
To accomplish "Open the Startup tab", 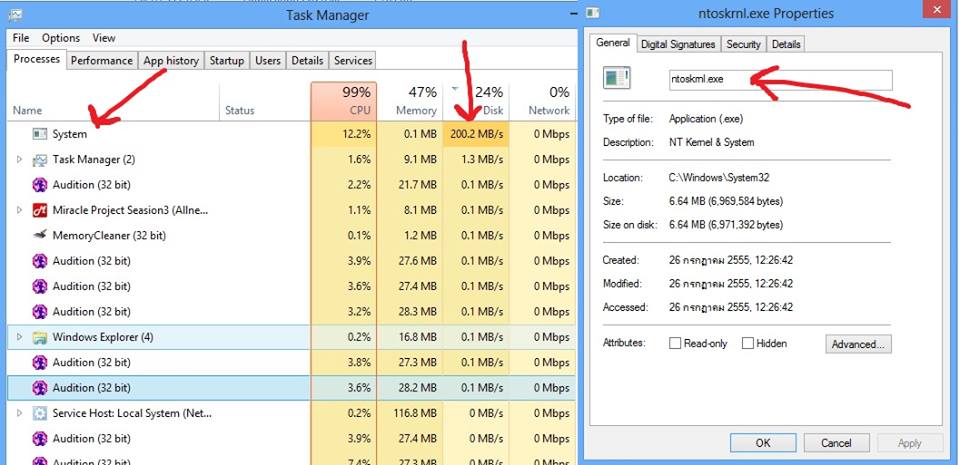I will pos(227,61).
